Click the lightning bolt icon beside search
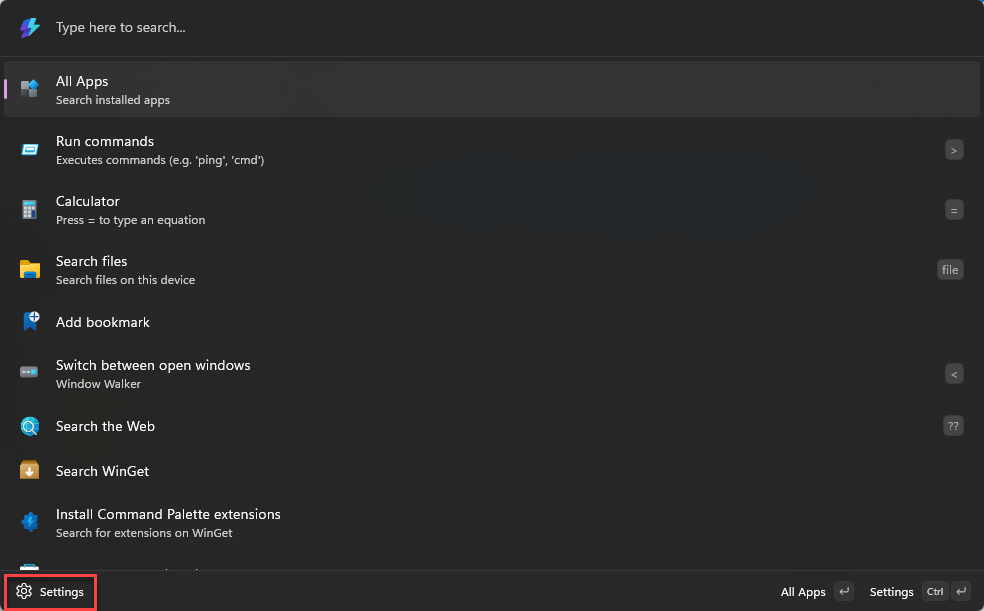This screenshot has width=984, height=611. pos(29,27)
